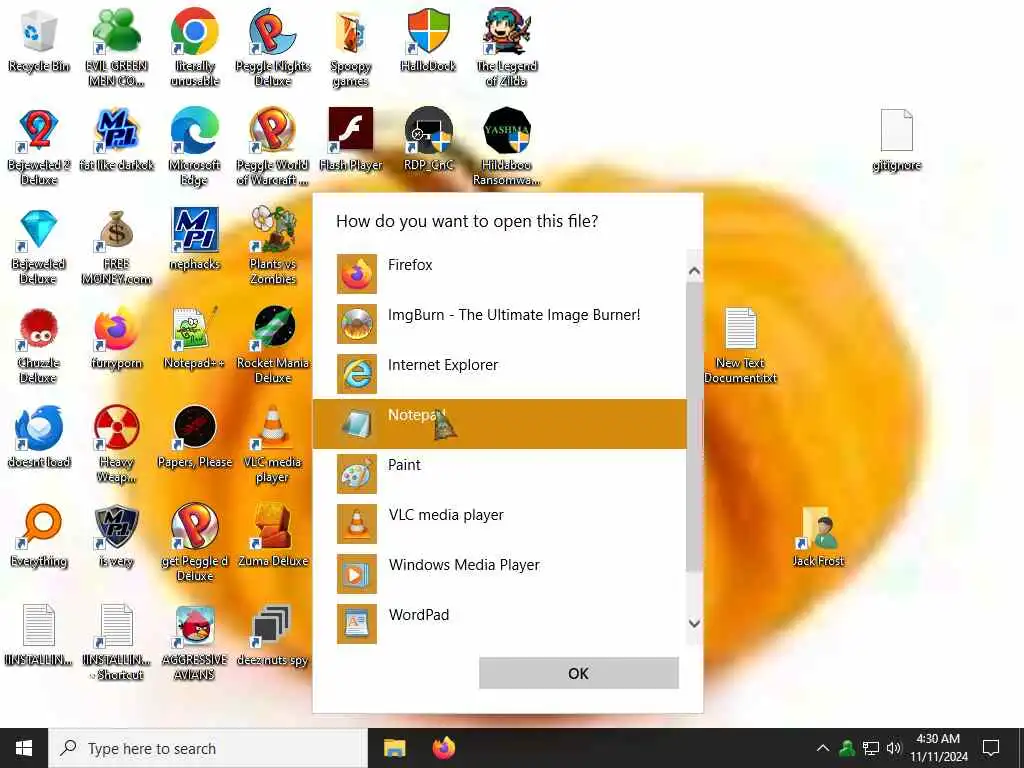The width and height of the screenshot is (1024, 768).
Task: Open the Windows Start menu
Action: click(x=24, y=748)
